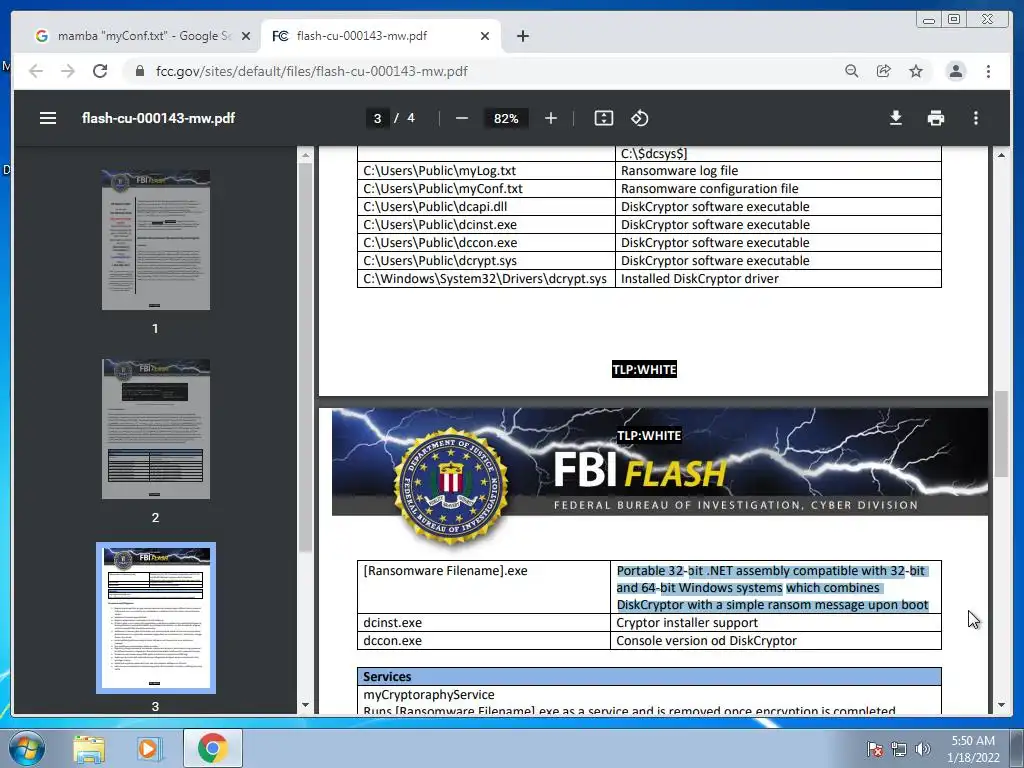Click C:\Users\Public\dcapi.dll cell
The image size is (1024, 768).
pos(486,206)
